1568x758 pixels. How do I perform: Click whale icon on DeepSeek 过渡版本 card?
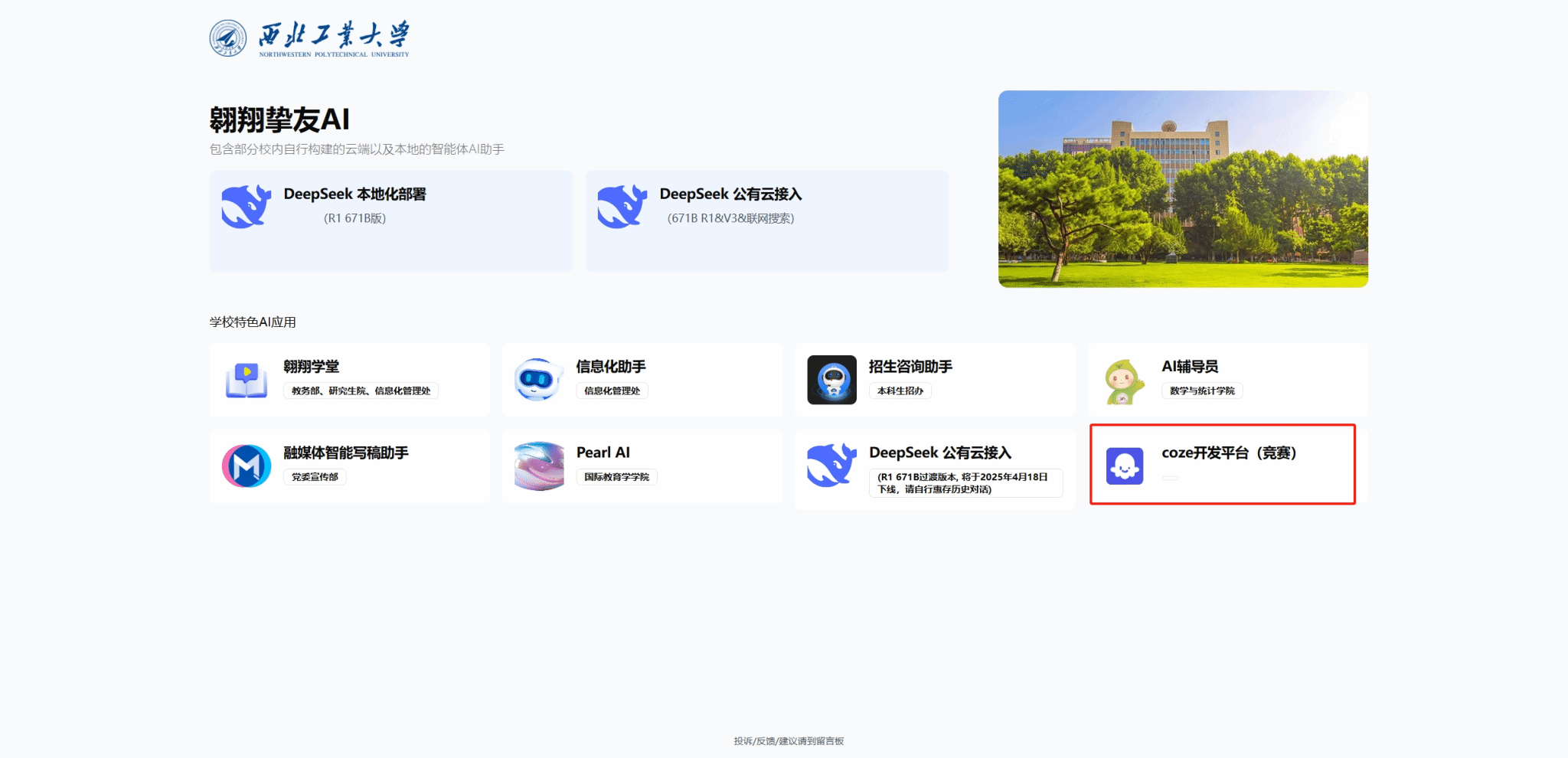831,465
